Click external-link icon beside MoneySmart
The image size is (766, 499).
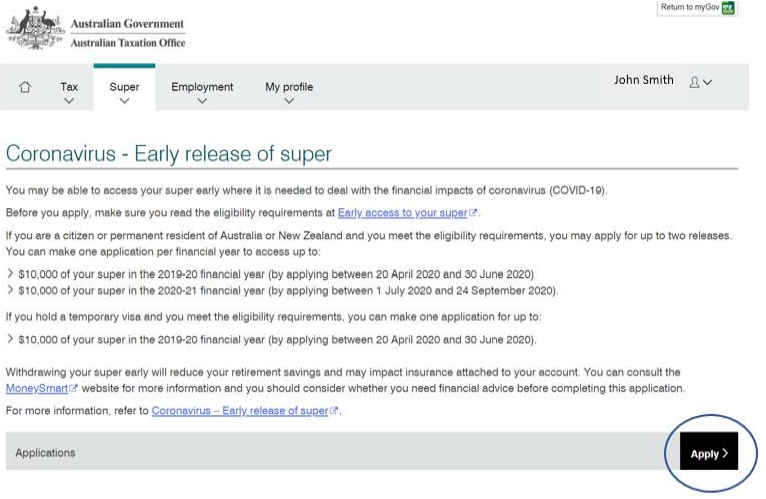[73, 388]
